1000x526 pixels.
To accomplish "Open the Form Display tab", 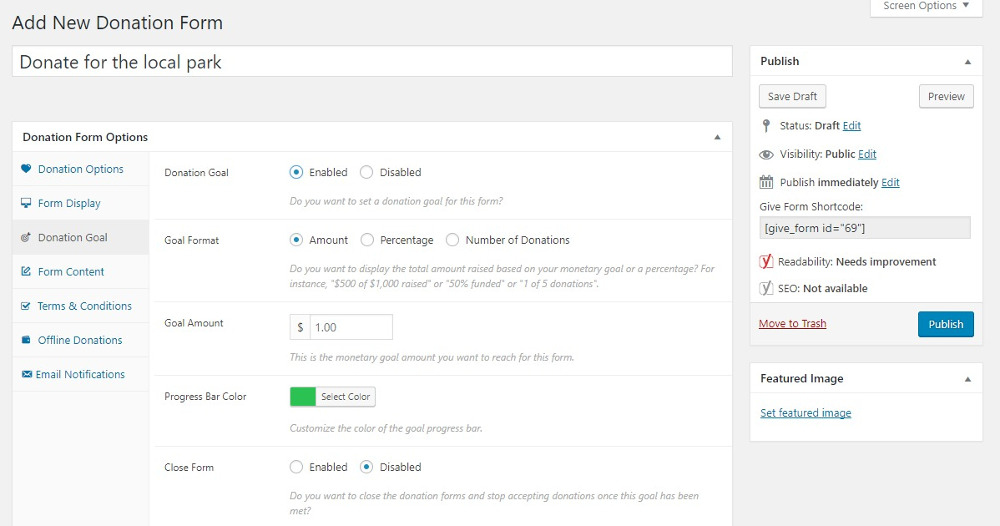I will (x=69, y=203).
